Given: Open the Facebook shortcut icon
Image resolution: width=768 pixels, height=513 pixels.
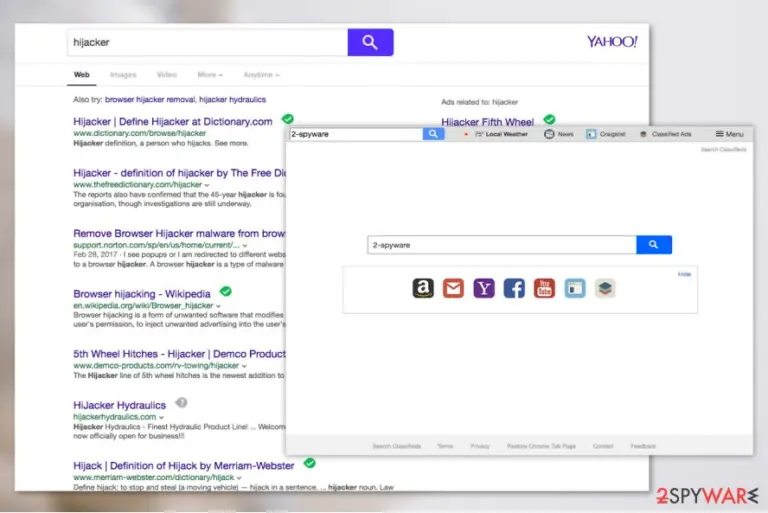Looking at the screenshot, I should point(514,288).
